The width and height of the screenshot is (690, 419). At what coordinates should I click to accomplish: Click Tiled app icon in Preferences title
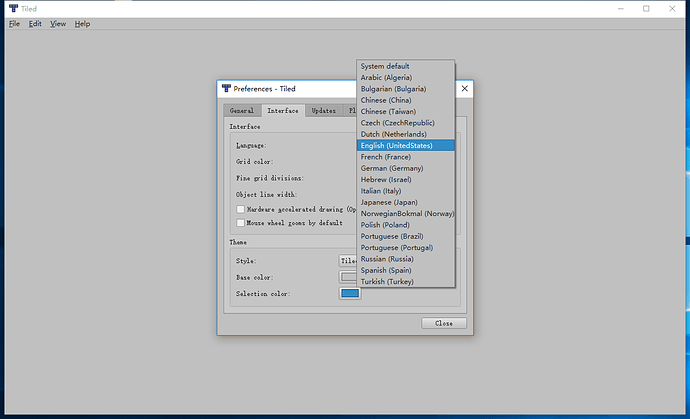tap(226, 88)
